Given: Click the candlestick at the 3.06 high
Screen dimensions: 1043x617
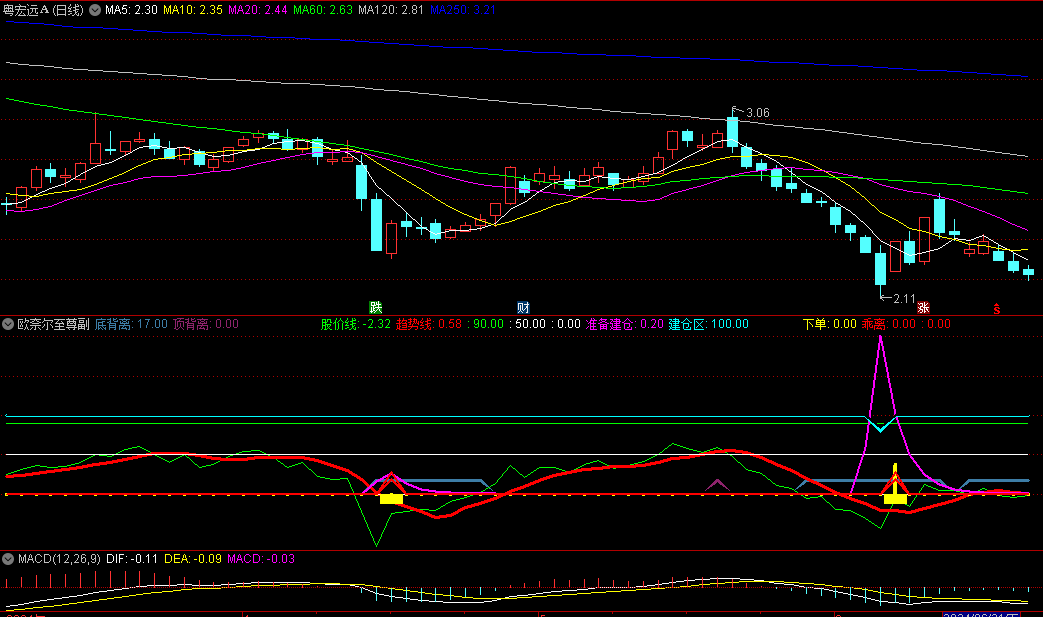Looking at the screenshot, I should click(732, 131).
